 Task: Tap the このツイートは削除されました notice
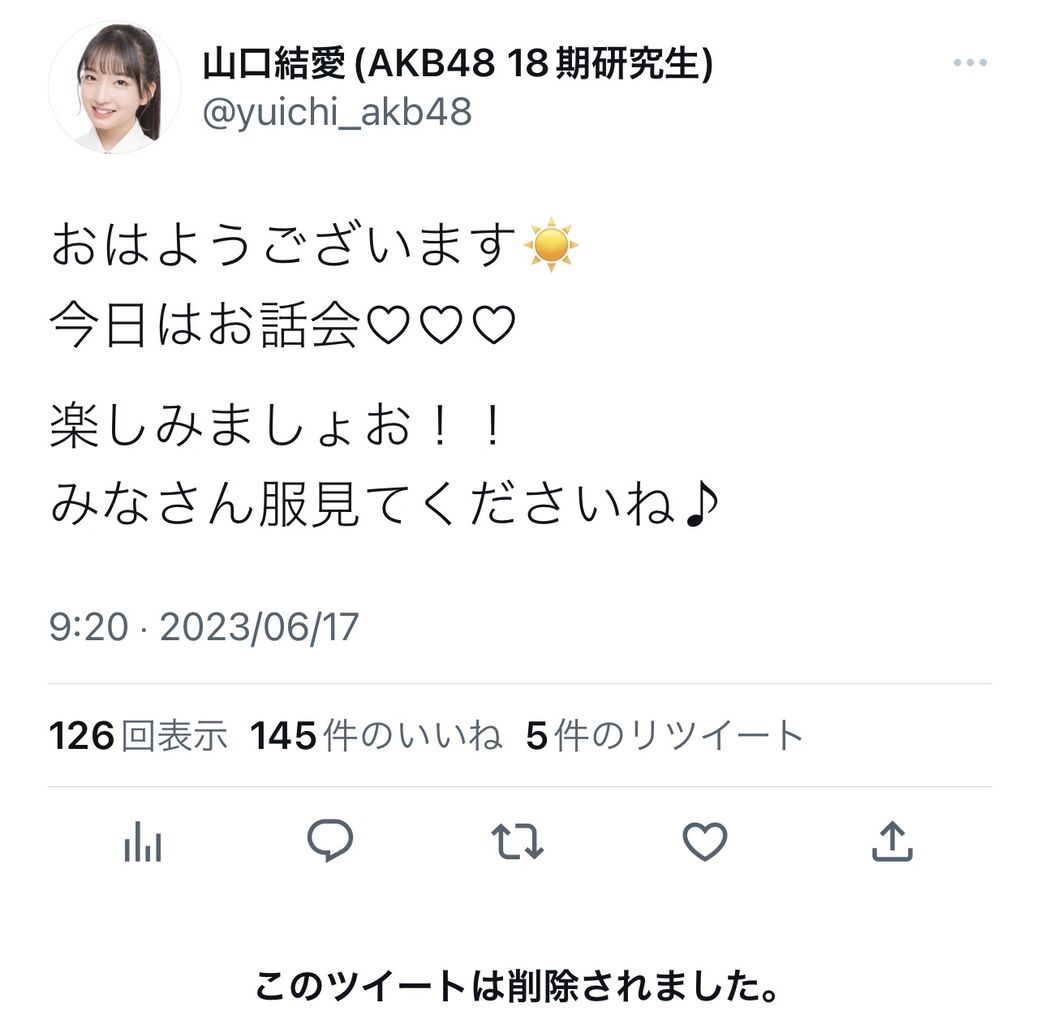518,985
